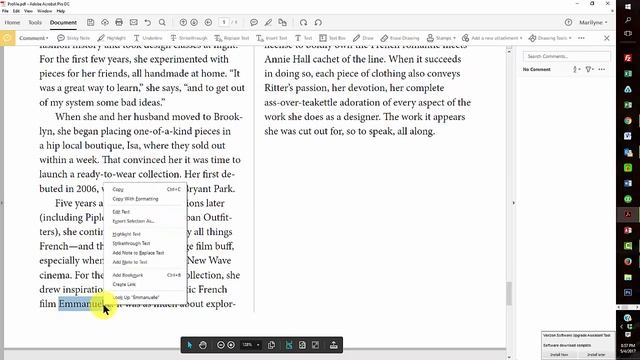Close the comment toolbar with X

607,38
